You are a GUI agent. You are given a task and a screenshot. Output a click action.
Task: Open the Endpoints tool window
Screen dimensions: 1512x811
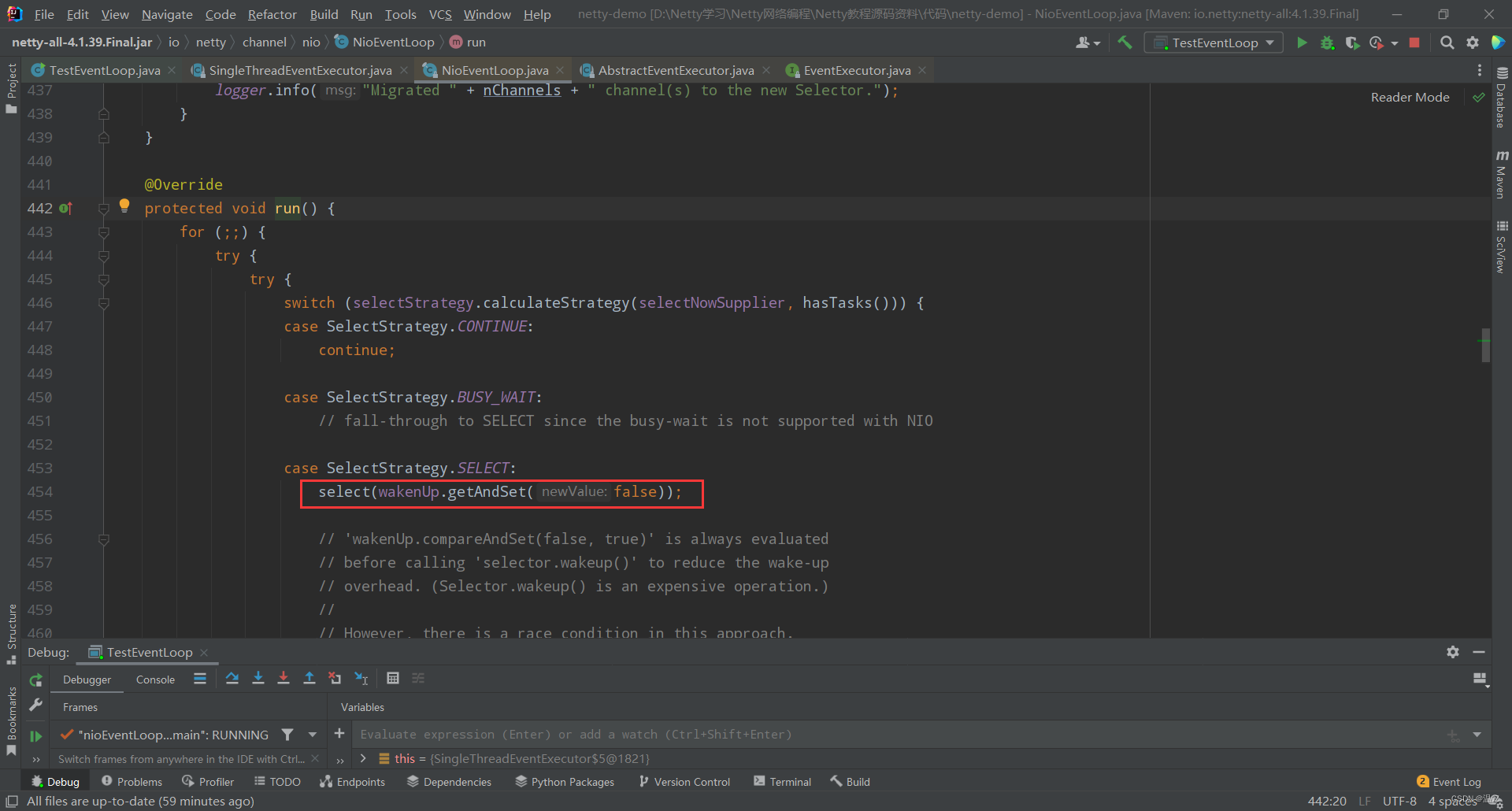(x=352, y=782)
